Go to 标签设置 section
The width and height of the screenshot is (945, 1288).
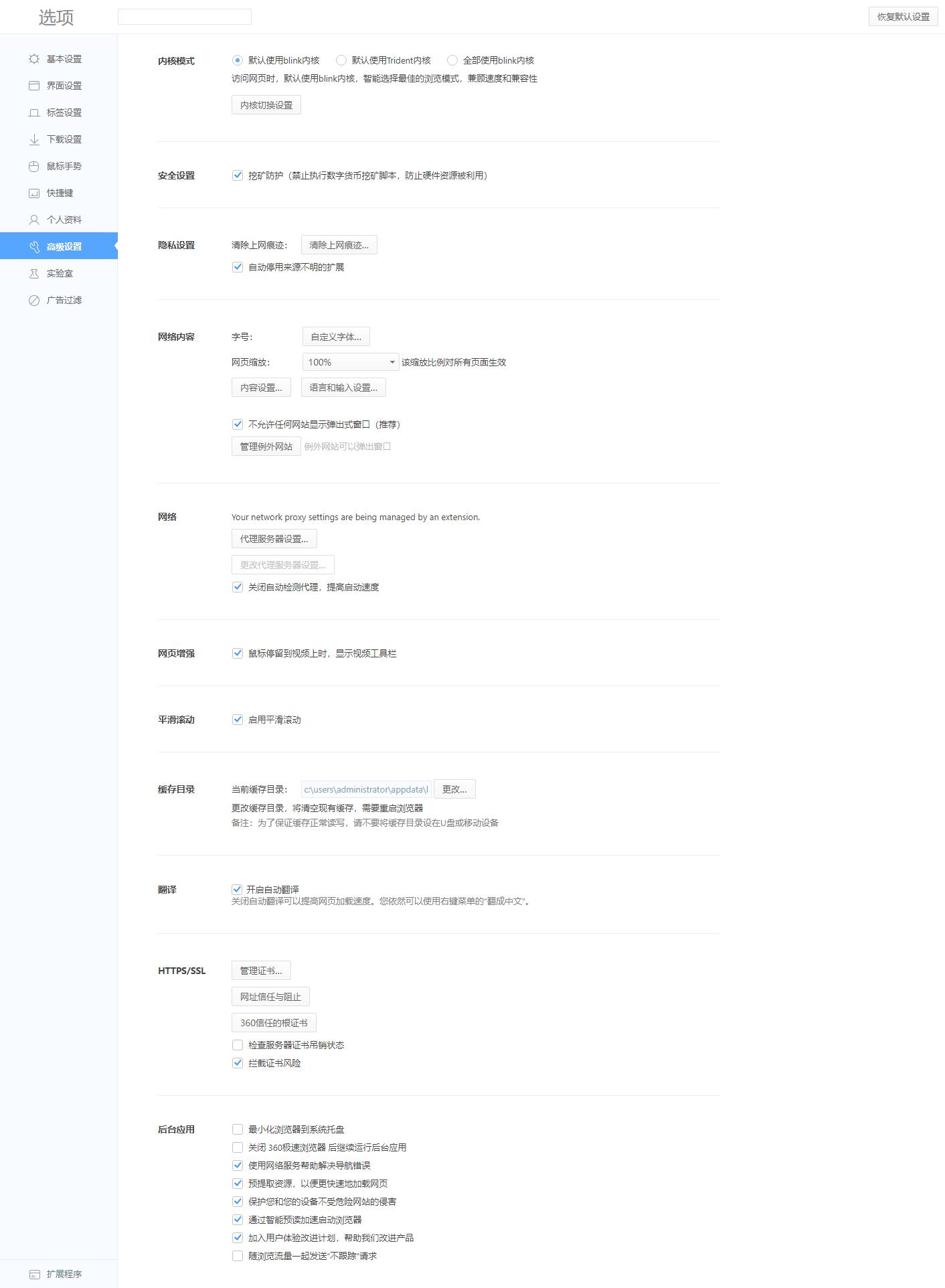58,112
